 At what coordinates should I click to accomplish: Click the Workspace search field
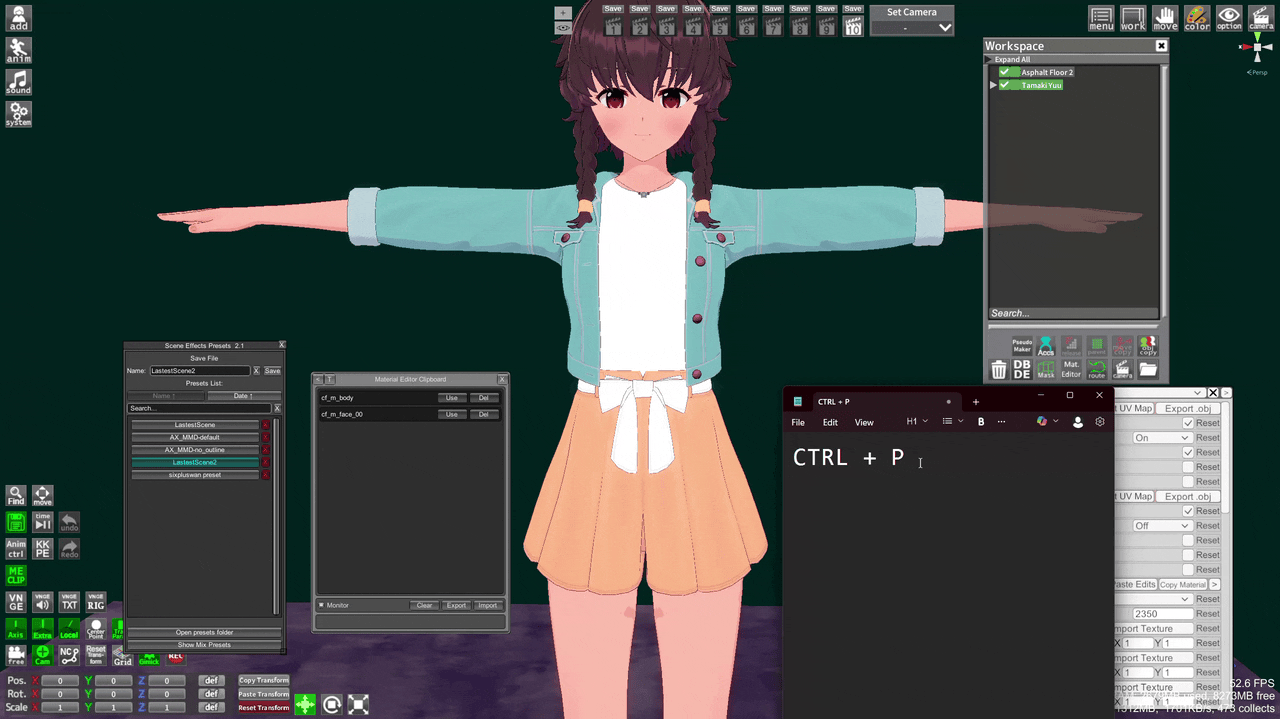tap(1070, 313)
